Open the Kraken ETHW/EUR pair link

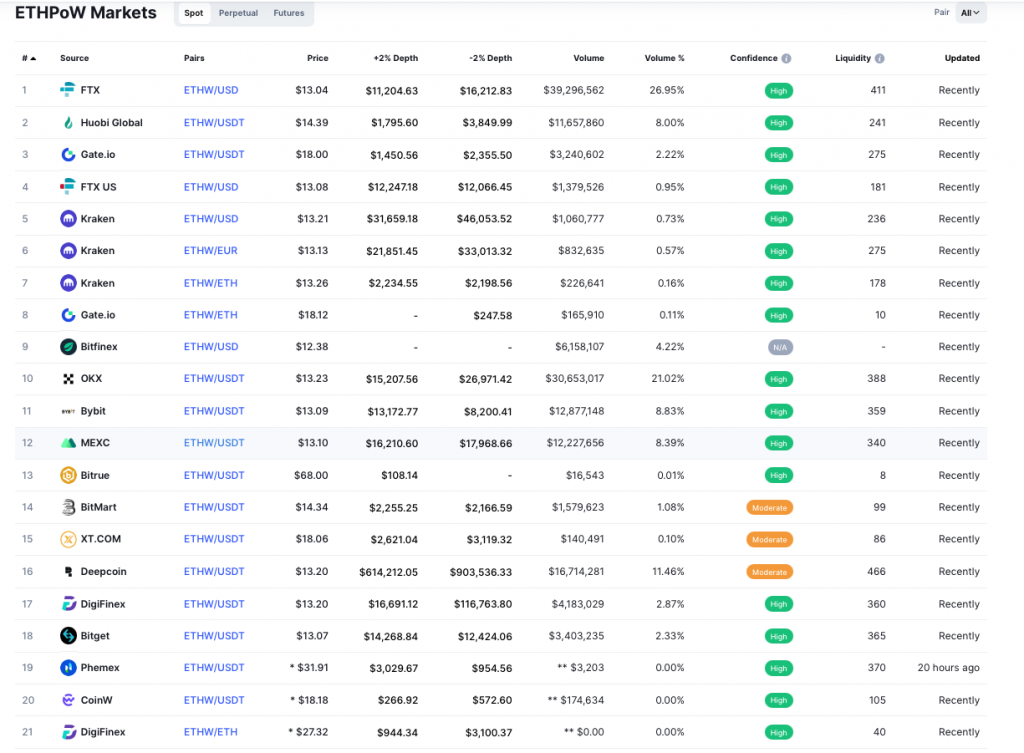pyautogui.click(x=210, y=250)
